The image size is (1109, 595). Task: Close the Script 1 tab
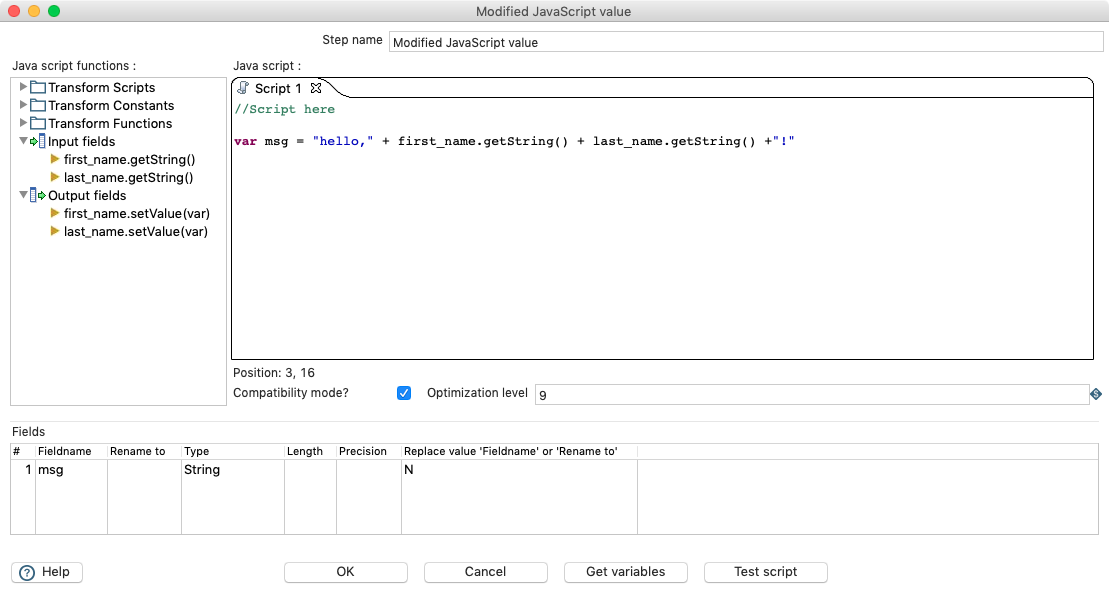point(316,88)
